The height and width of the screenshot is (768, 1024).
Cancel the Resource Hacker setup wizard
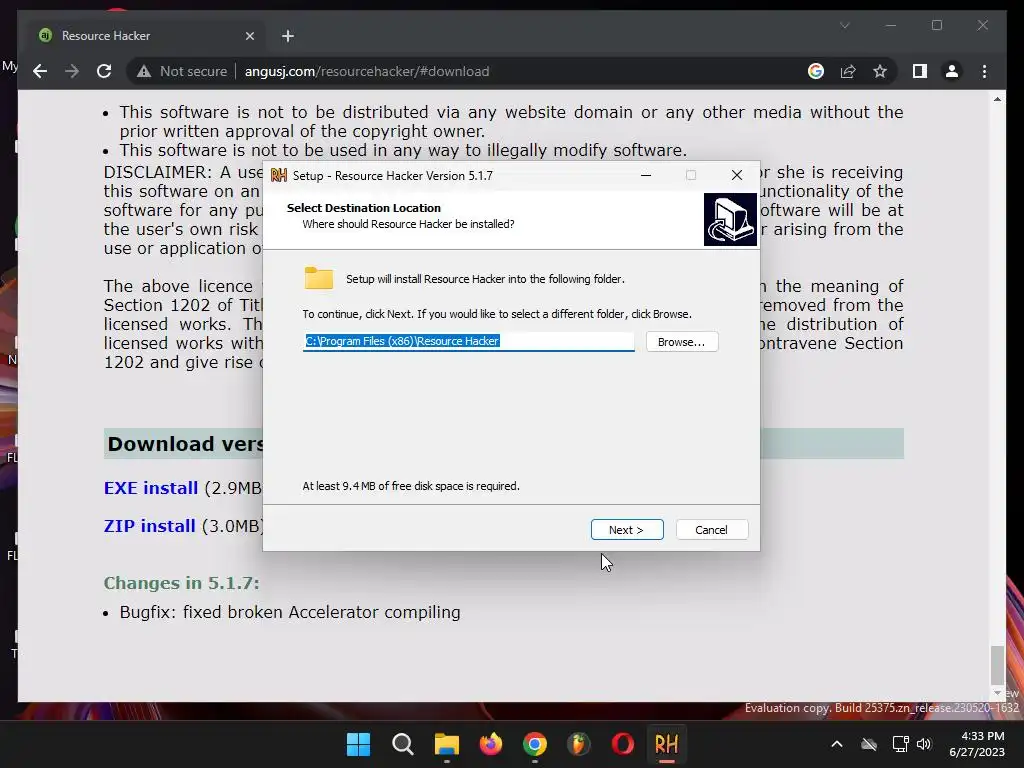[x=712, y=530]
